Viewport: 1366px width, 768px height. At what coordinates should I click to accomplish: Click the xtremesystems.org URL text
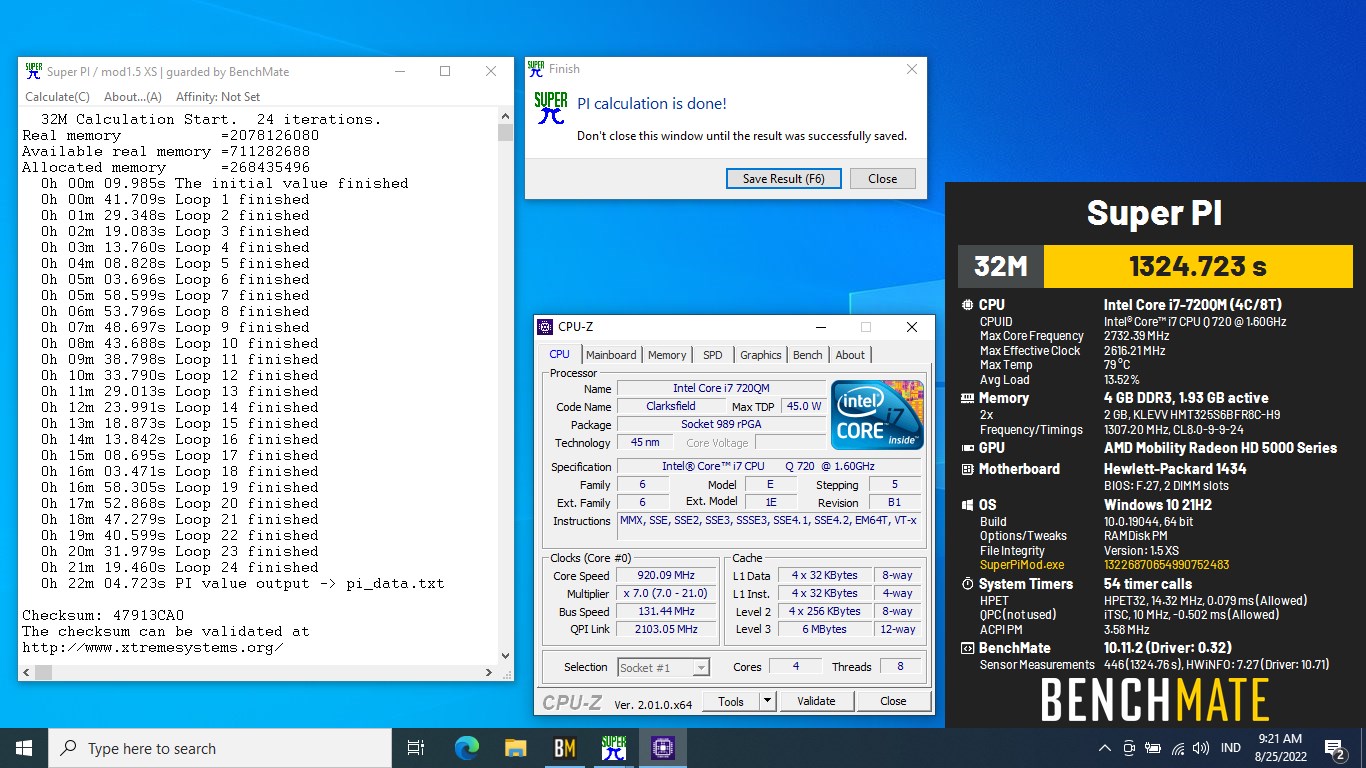tap(153, 647)
